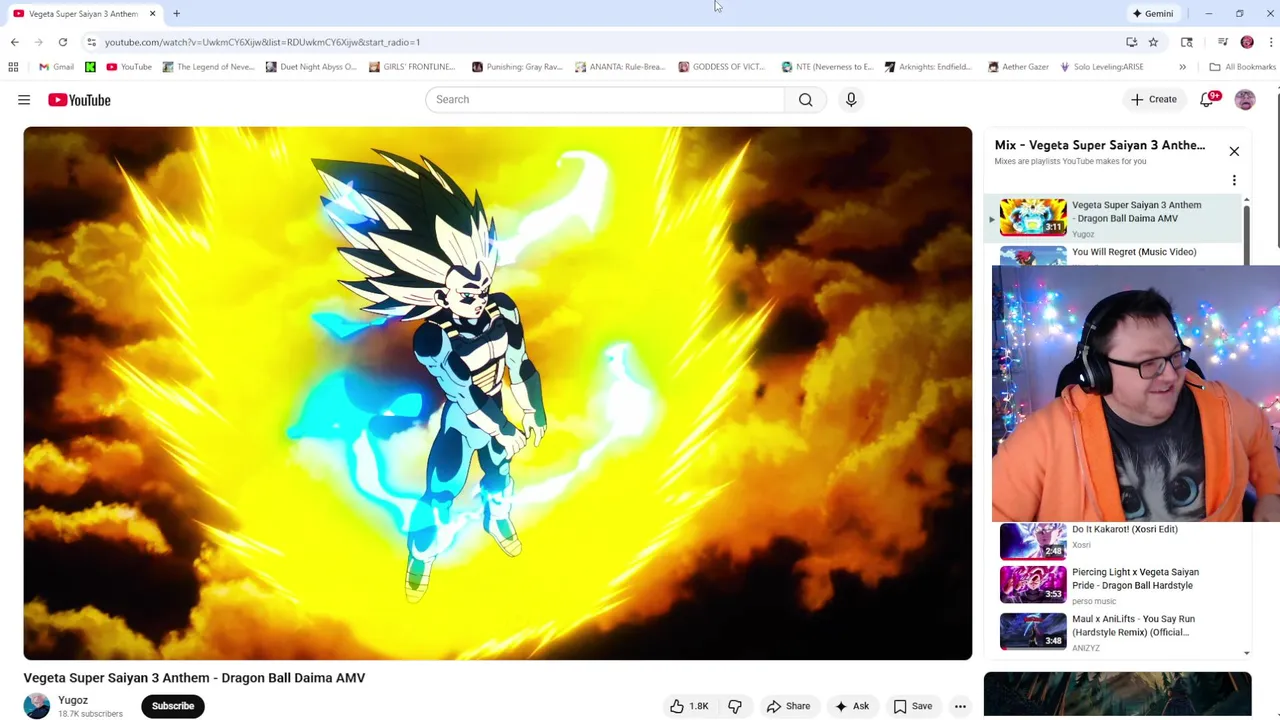1280x720 pixels.
Task: Open the Ask AI button
Action: click(852, 706)
